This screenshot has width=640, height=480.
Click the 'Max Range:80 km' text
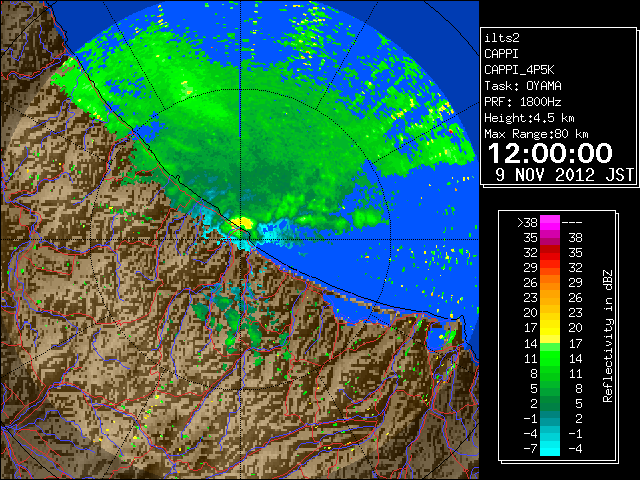536,134
